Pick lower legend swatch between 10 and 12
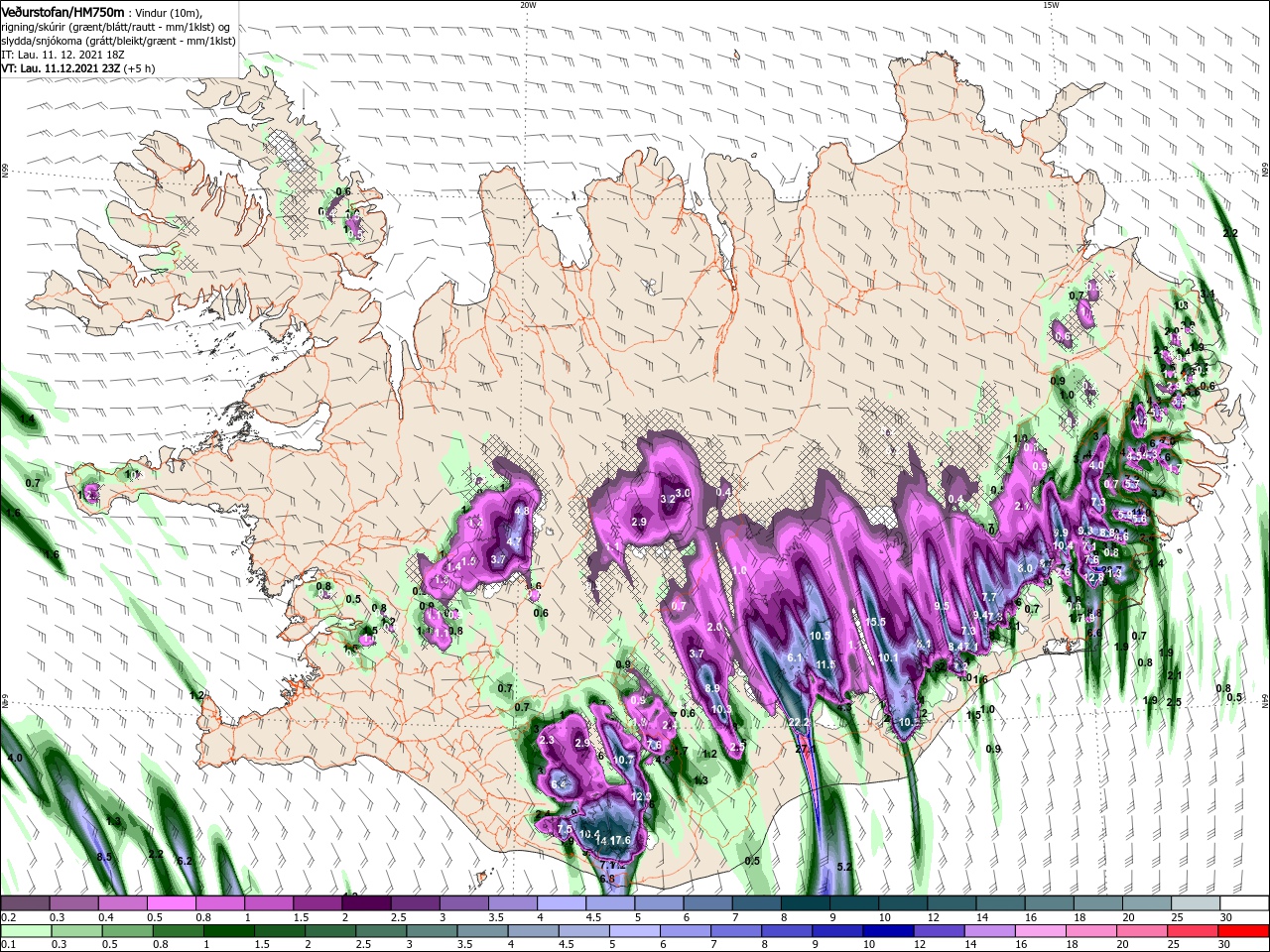Image resolution: width=1270 pixels, height=952 pixels. [x=889, y=931]
